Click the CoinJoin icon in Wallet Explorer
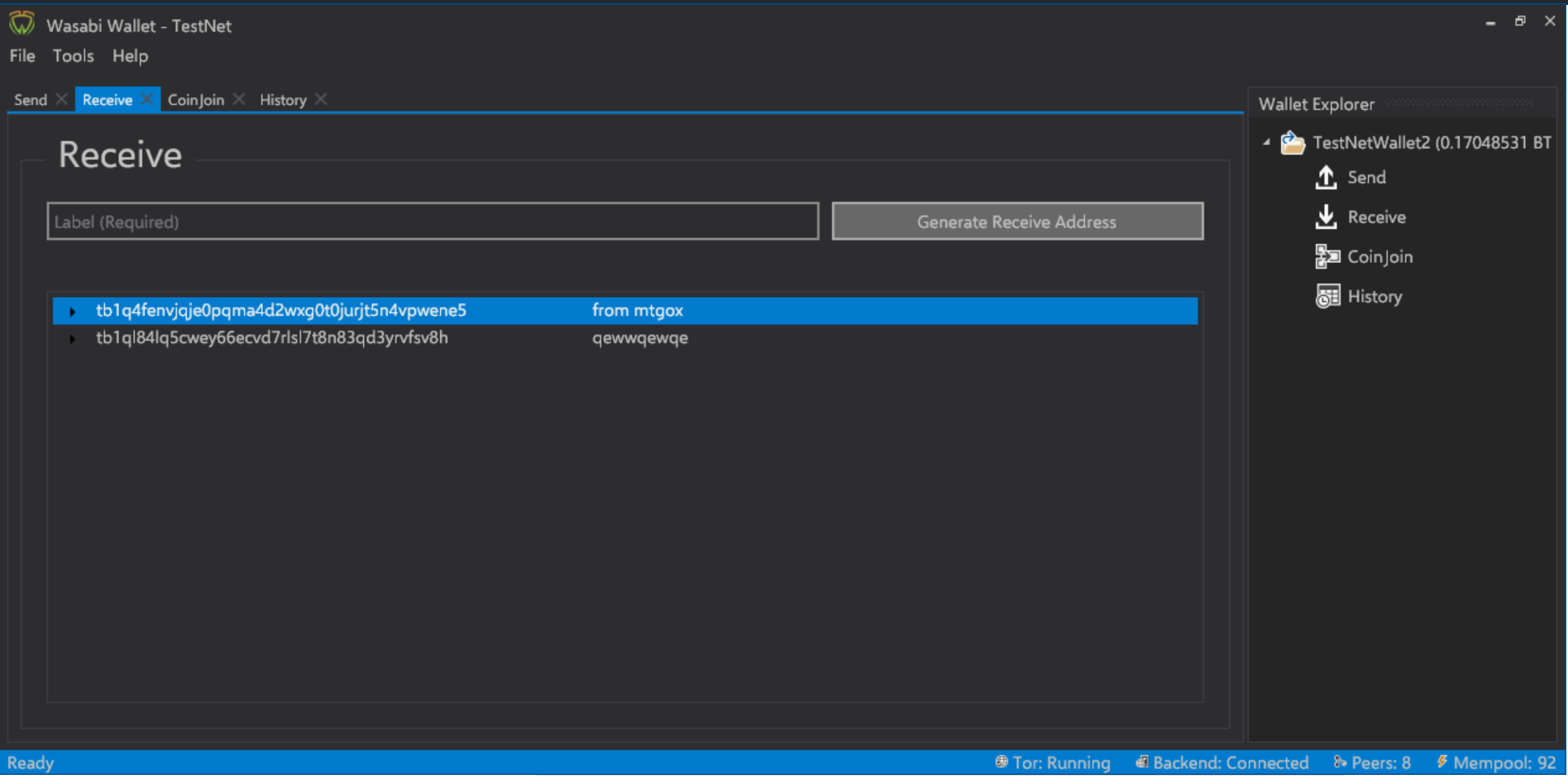The width and height of the screenshot is (1568, 779). (1327, 256)
